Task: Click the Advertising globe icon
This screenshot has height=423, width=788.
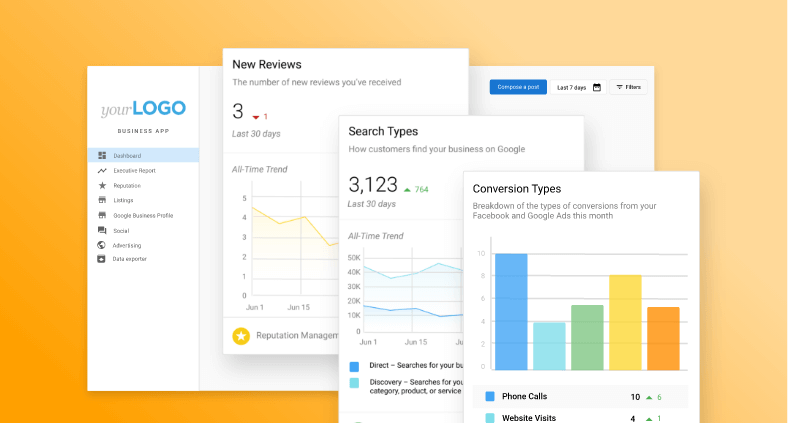Action: pyautogui.click(x=102, y=245)
